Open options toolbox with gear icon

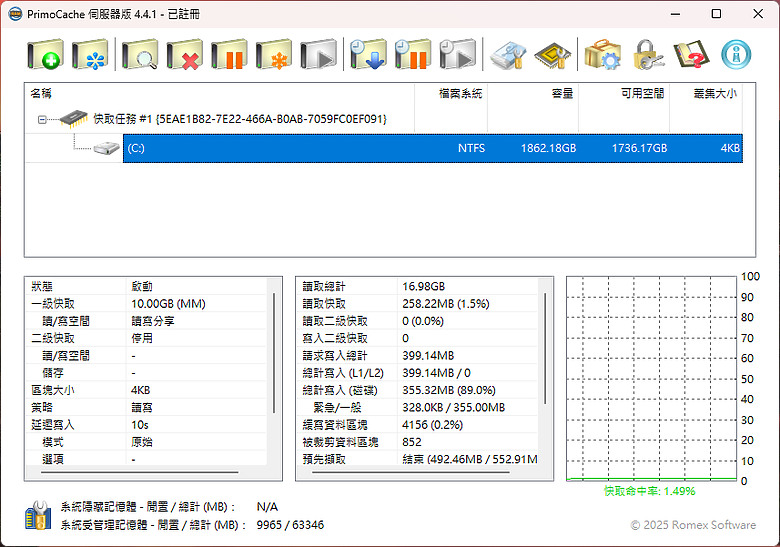(x=602, y=54)
